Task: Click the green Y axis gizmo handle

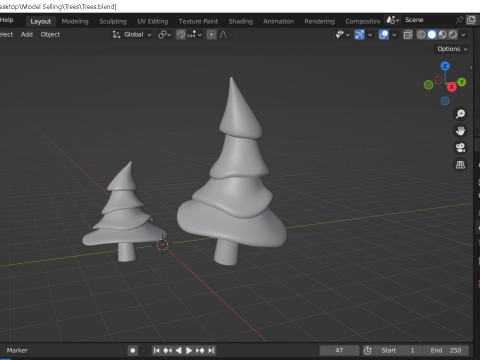Action: (462, 82)
